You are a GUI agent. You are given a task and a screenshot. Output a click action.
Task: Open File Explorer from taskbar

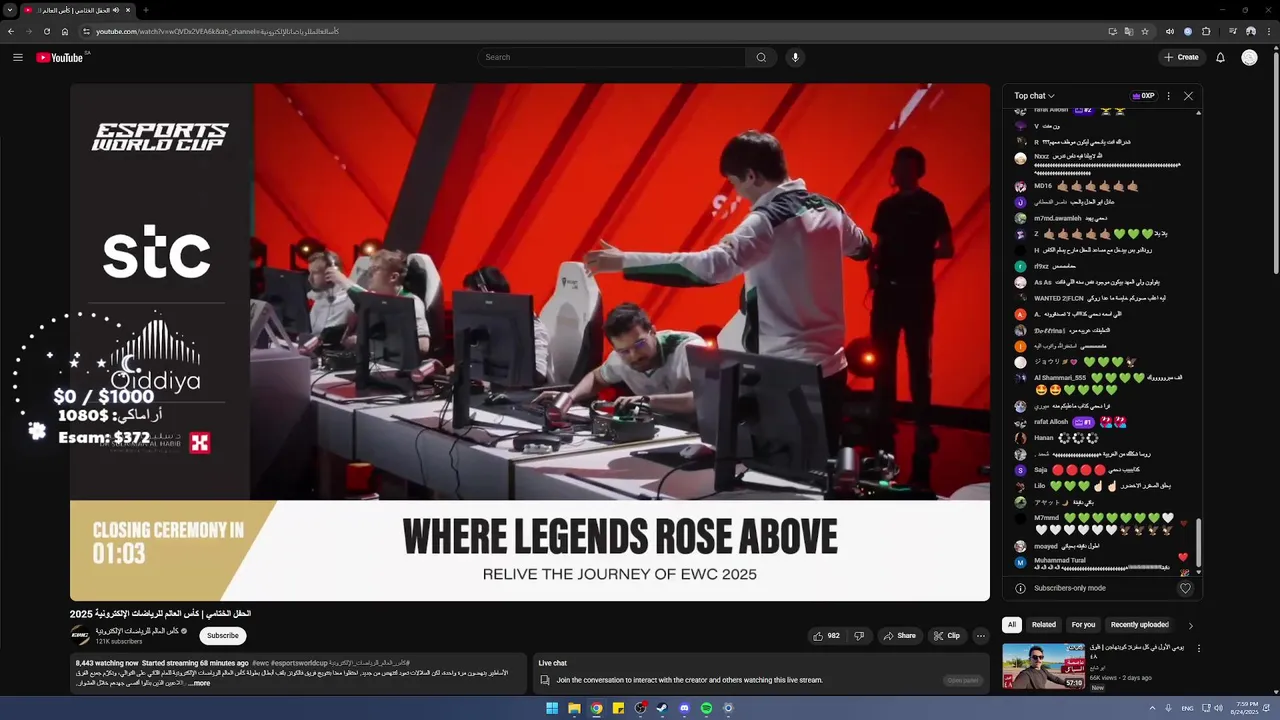coord(574,708)
